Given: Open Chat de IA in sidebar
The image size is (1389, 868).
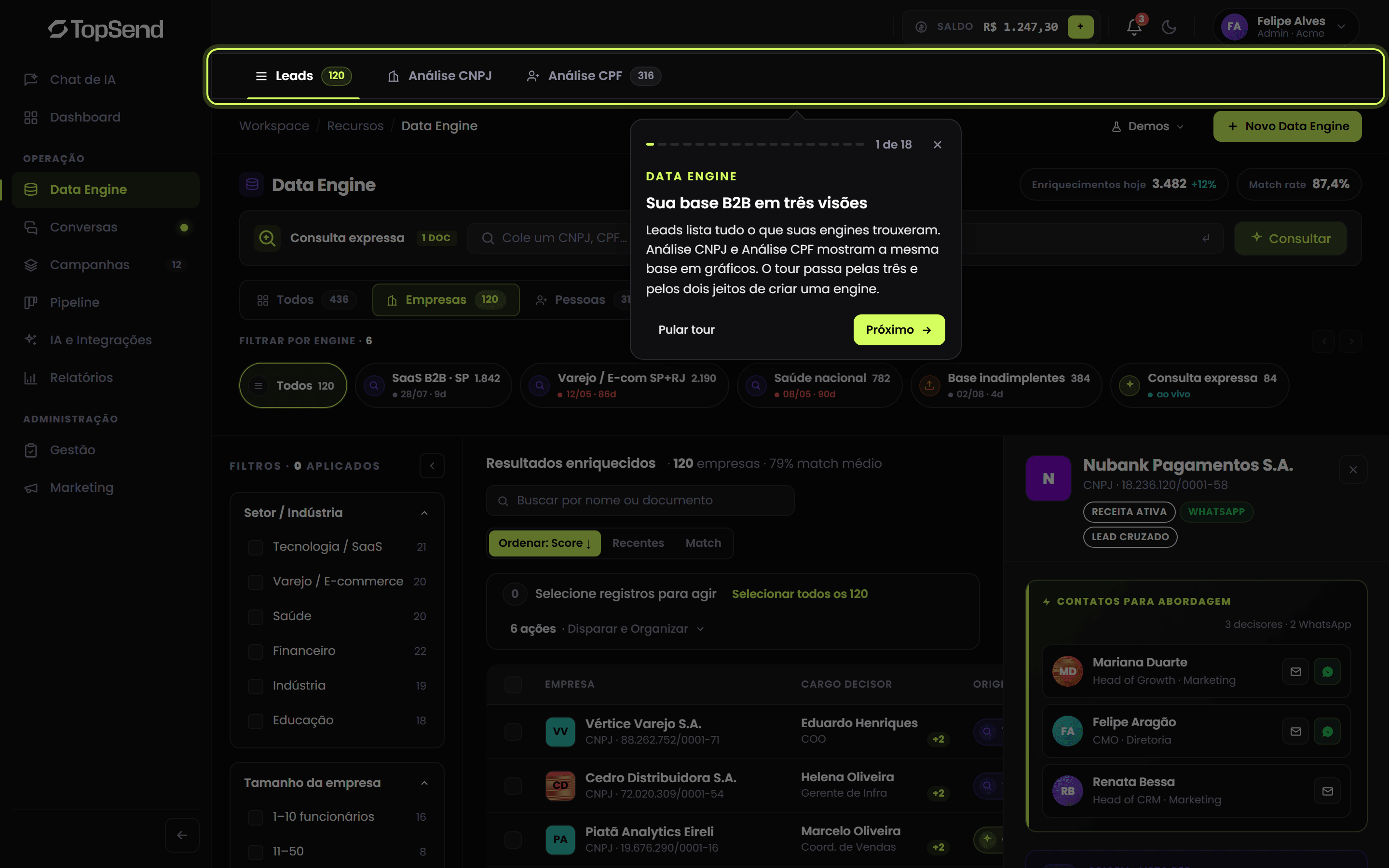Looking at the screenshot, I should coord(105,79).
